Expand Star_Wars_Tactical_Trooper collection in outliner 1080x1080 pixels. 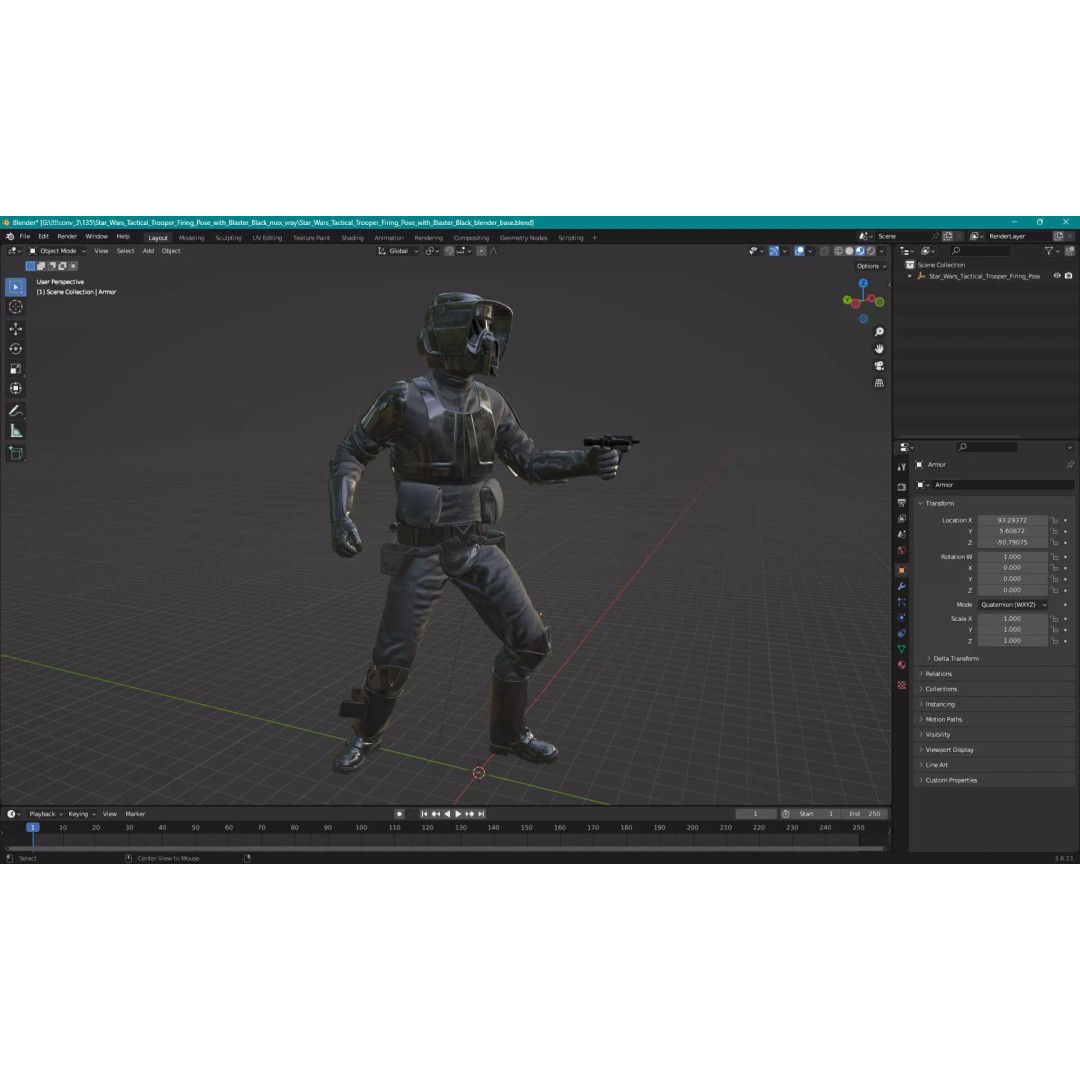(x=910, y=276)
